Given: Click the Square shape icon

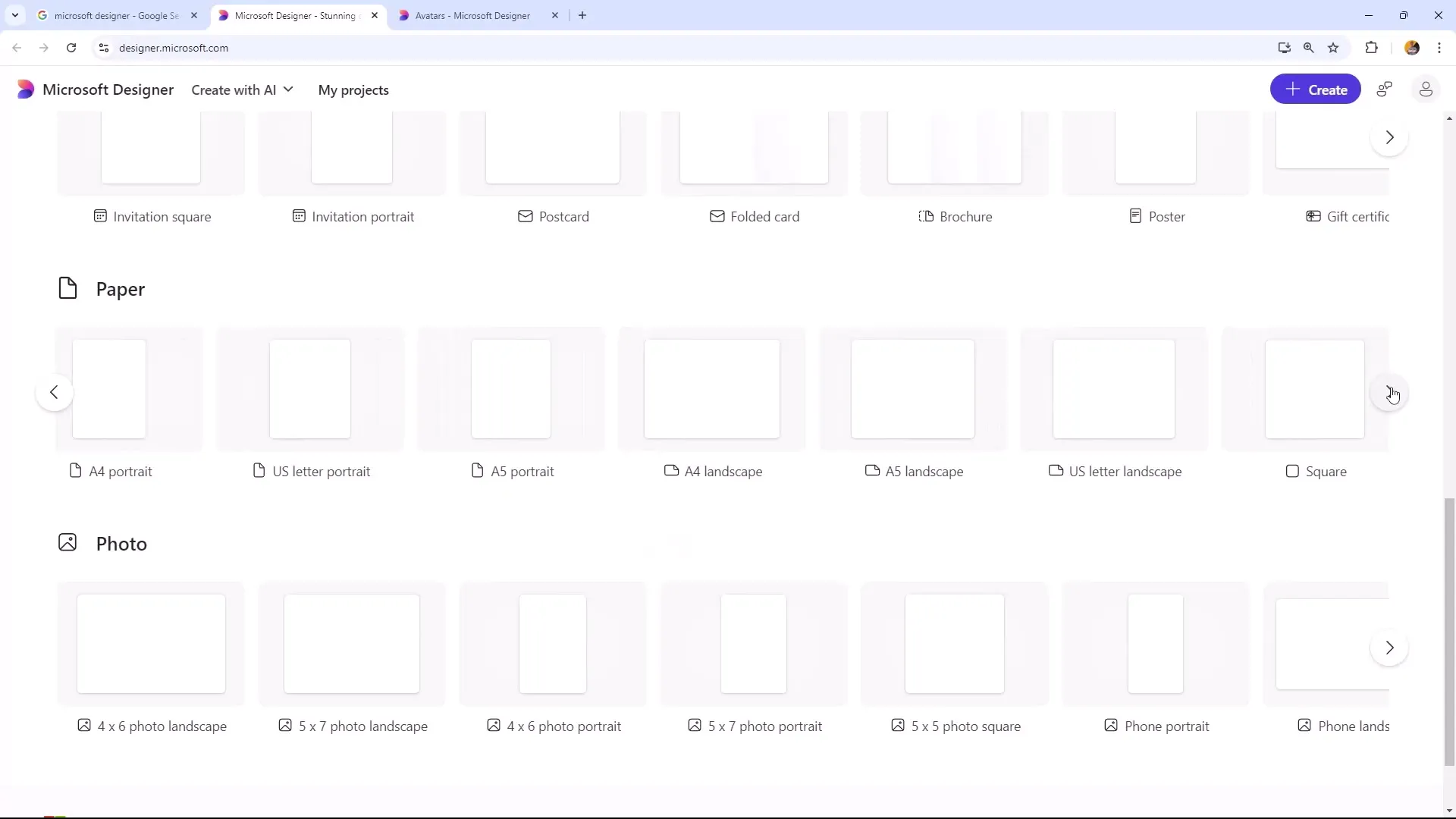Looking at the screenshot, I should [1292, 471].
